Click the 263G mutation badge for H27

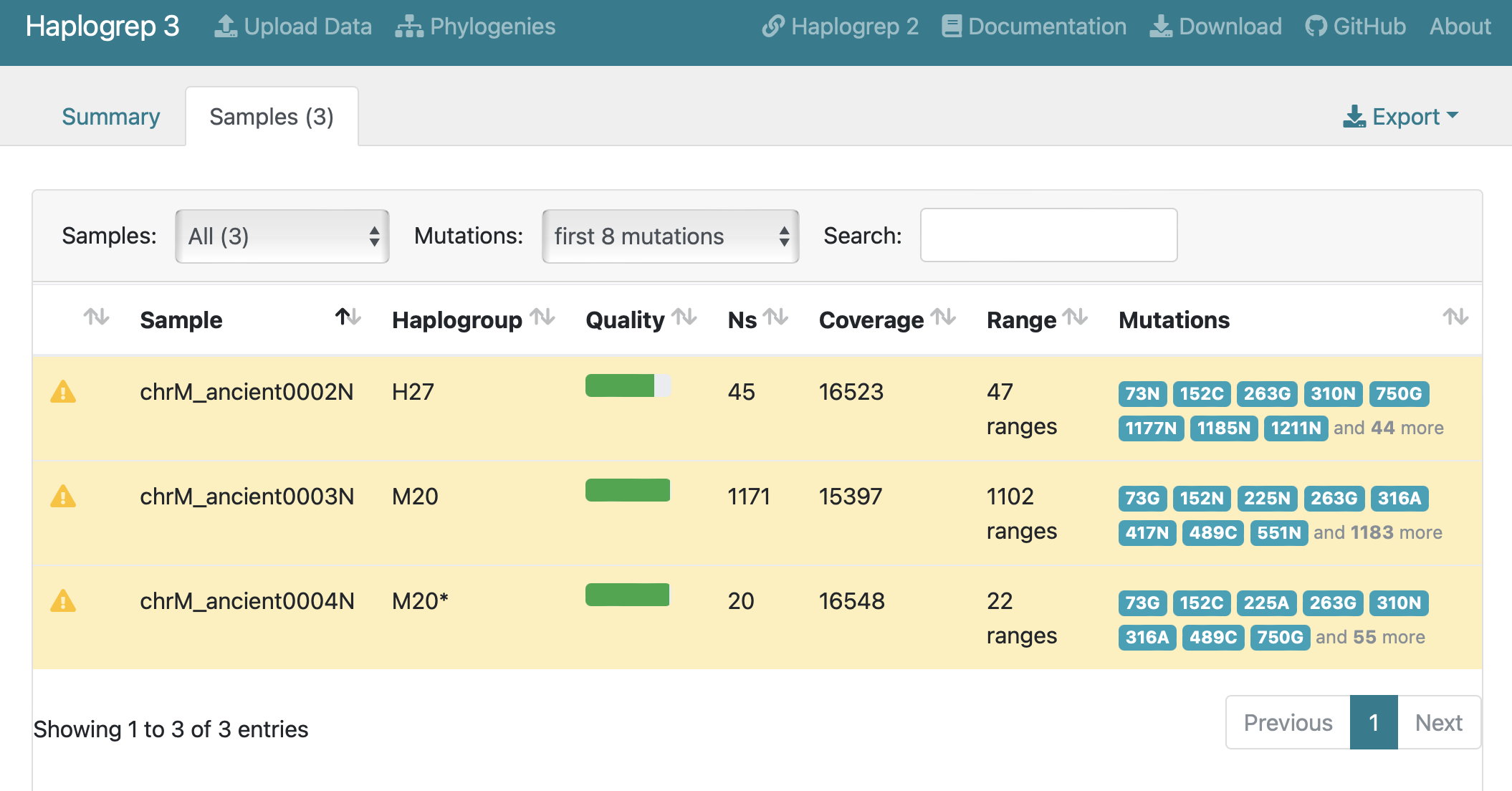(1267, 393)
